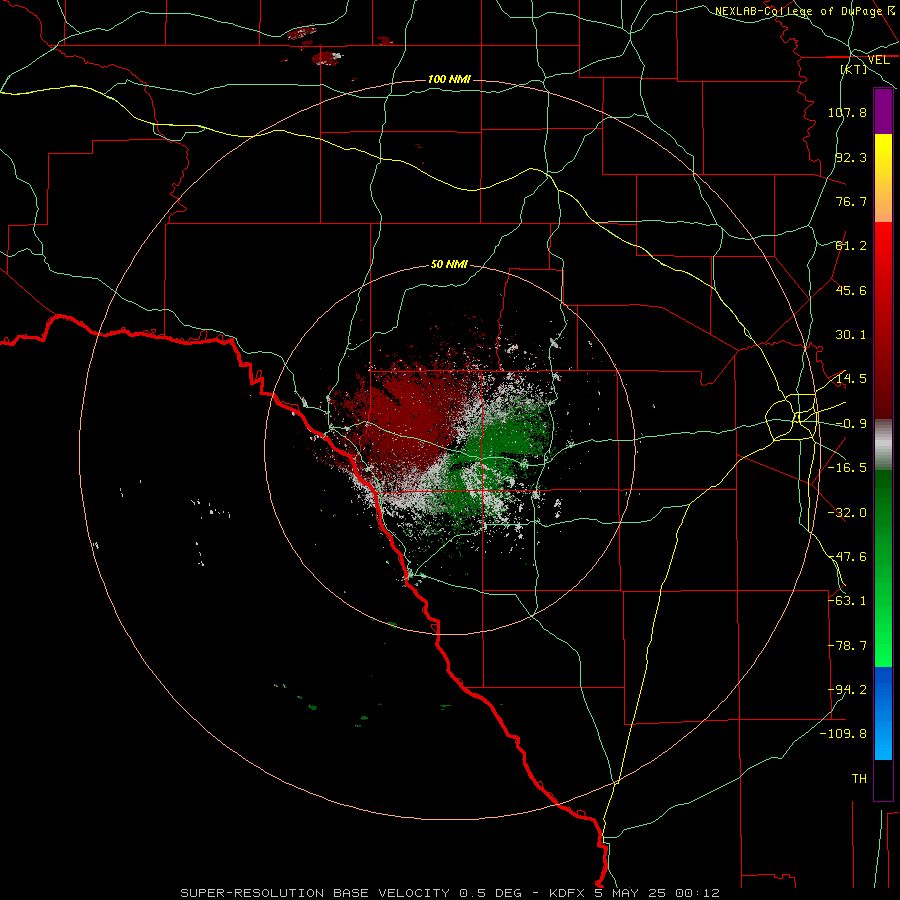The width and height of the screenshot is (900, 900).
Task: Select the 45.6 velocity scale value
Action: tap(851, 290)
